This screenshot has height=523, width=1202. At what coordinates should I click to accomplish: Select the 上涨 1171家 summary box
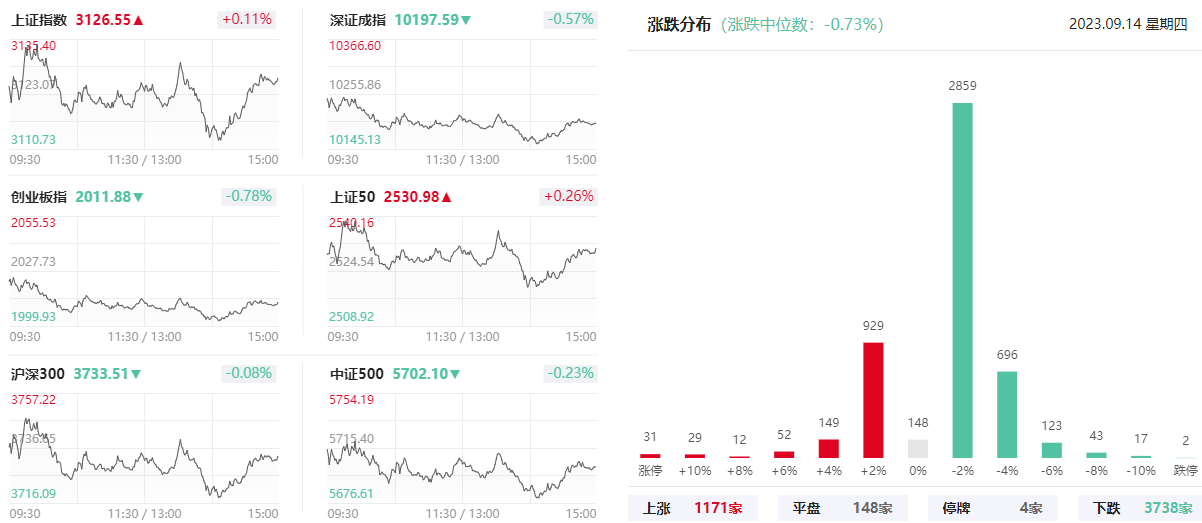pyautogui.click(x=692, y=508)
